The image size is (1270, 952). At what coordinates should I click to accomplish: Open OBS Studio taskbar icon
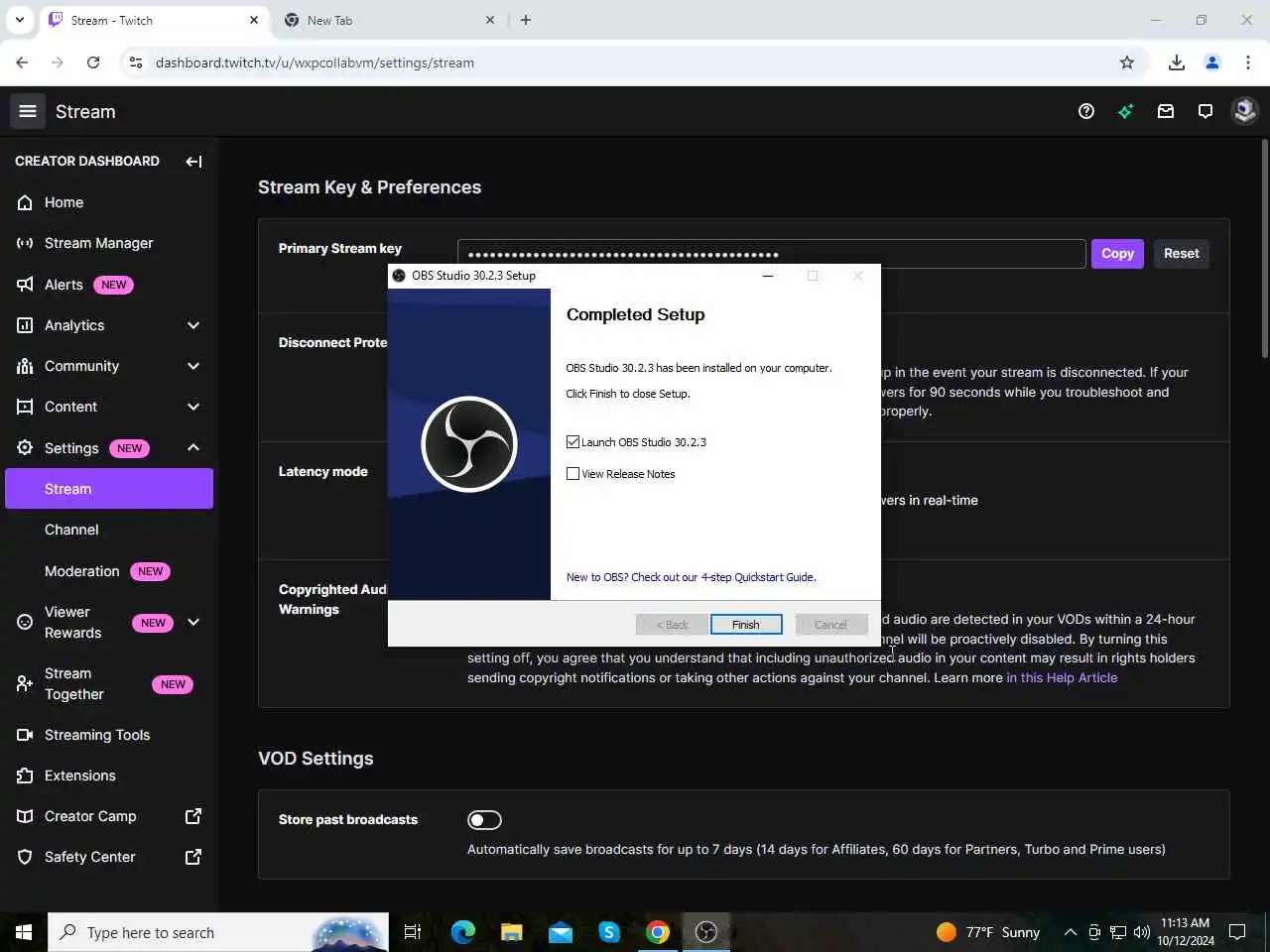[x=706, y=932]
